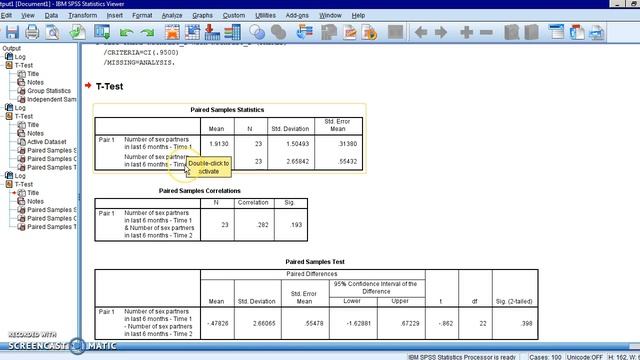Save the output document
This screenshot has width=640, height=360.
(12, 32)
